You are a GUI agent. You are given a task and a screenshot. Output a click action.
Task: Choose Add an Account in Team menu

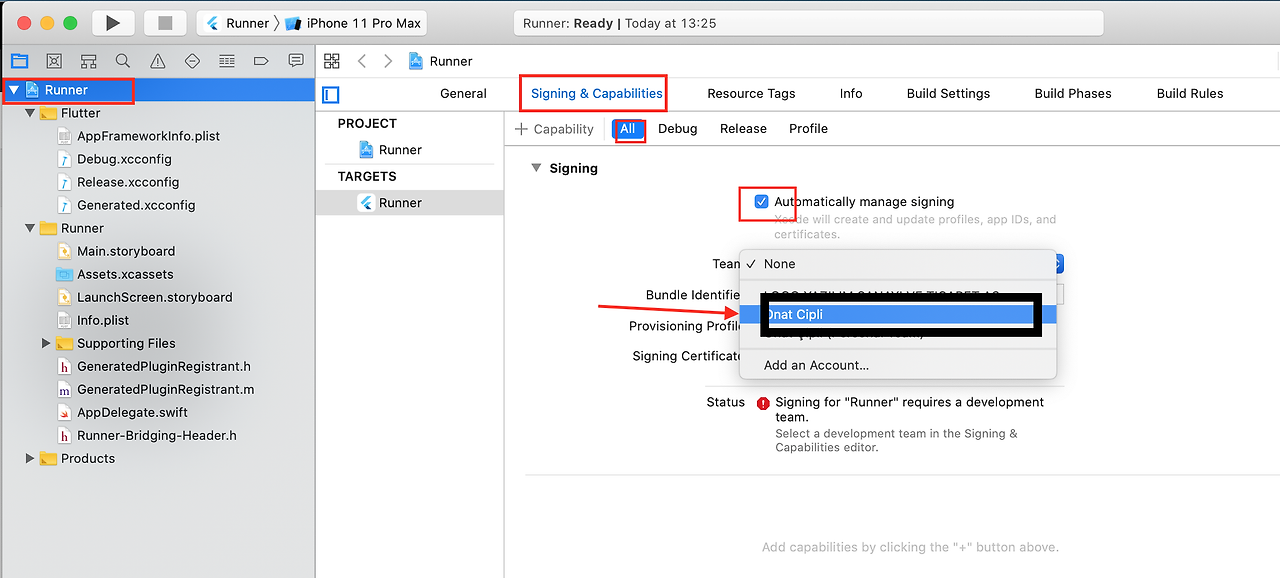pyautogui.click(x=897, y=365)
